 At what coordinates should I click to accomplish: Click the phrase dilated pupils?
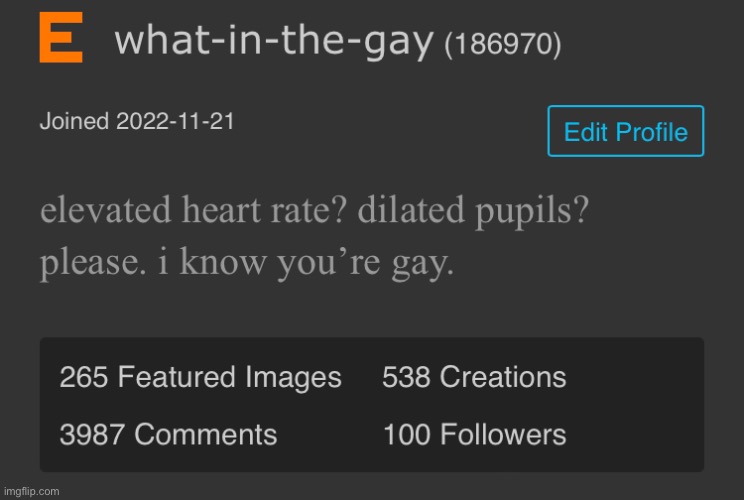(x=473, y=211)
